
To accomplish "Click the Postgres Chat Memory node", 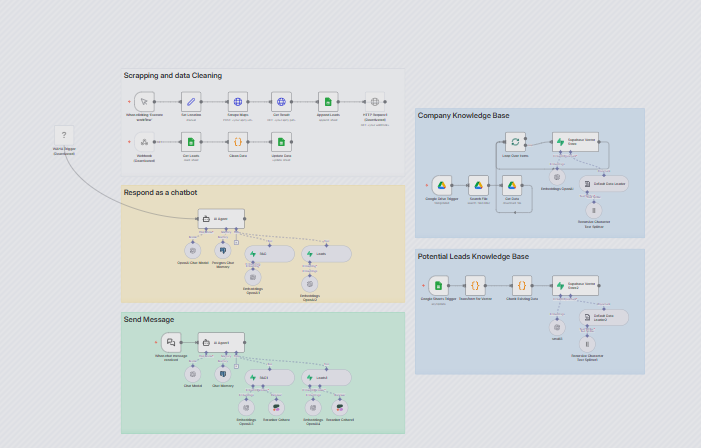I will [223, 249].
